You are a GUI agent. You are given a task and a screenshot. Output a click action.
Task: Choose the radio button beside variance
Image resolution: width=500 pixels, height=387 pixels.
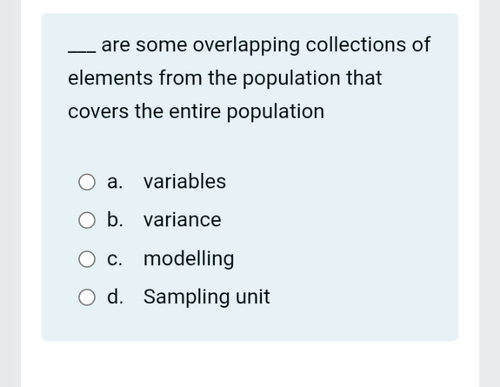click(x=87, y=220)
